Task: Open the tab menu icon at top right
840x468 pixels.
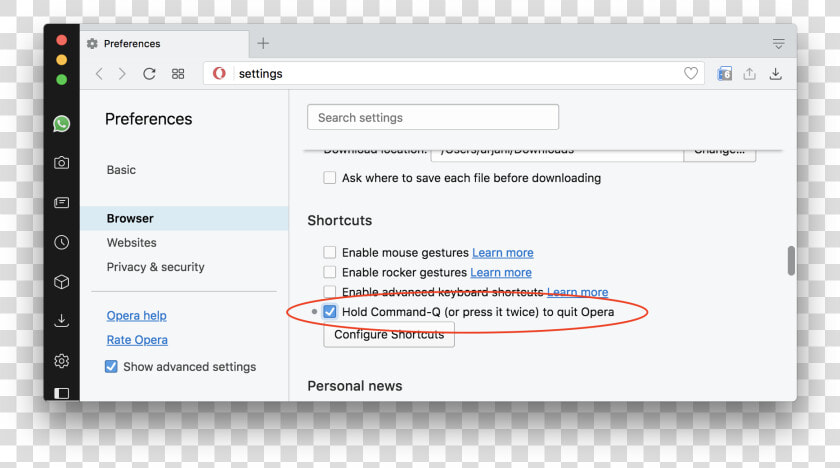Action: click(x=778, y=43)
